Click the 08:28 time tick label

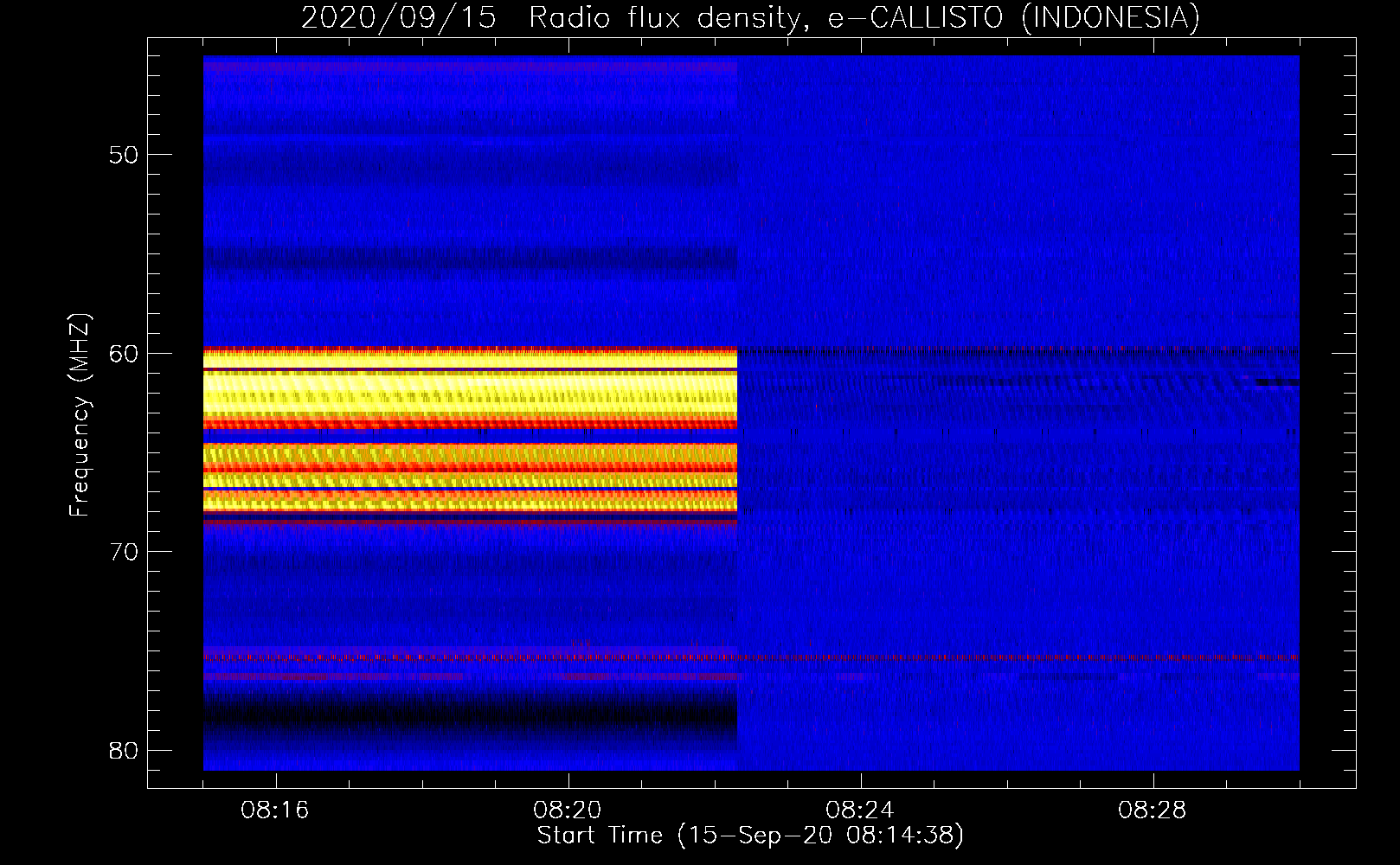coord(1153,811)
